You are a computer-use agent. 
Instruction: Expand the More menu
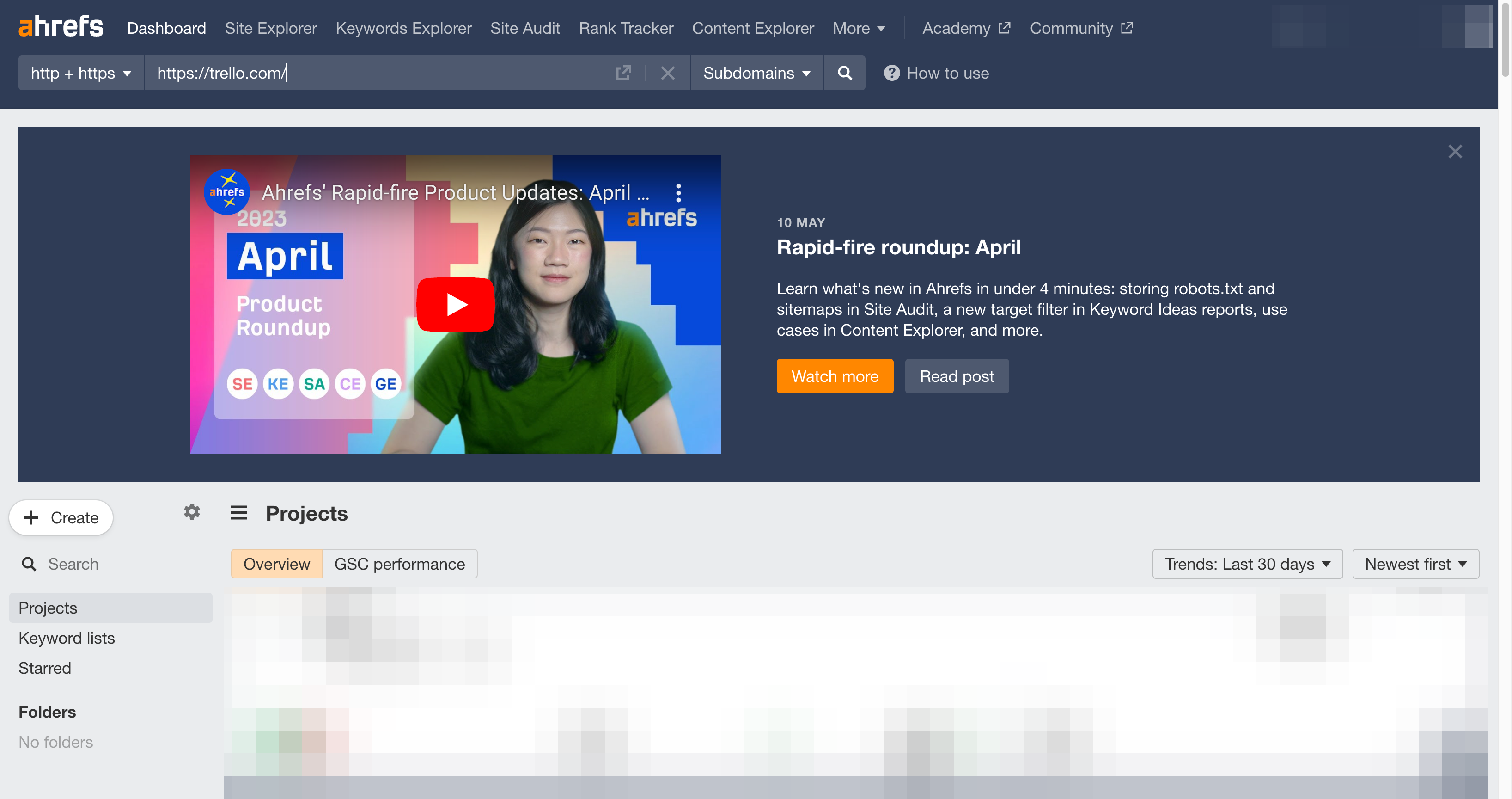point(859,28)
